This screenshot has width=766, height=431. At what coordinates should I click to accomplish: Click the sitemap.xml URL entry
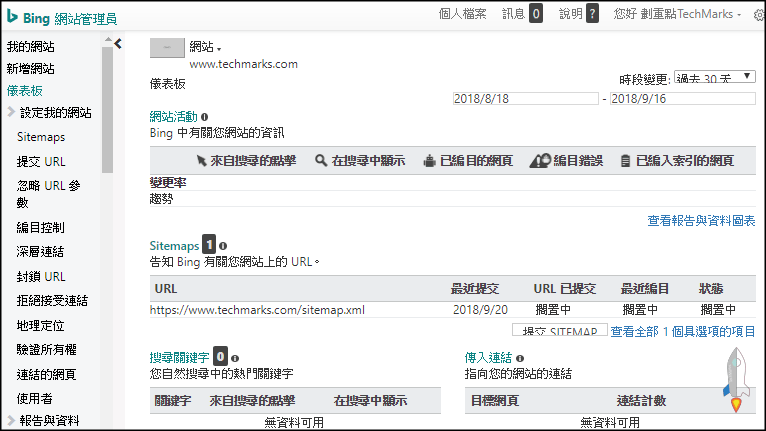257,310
